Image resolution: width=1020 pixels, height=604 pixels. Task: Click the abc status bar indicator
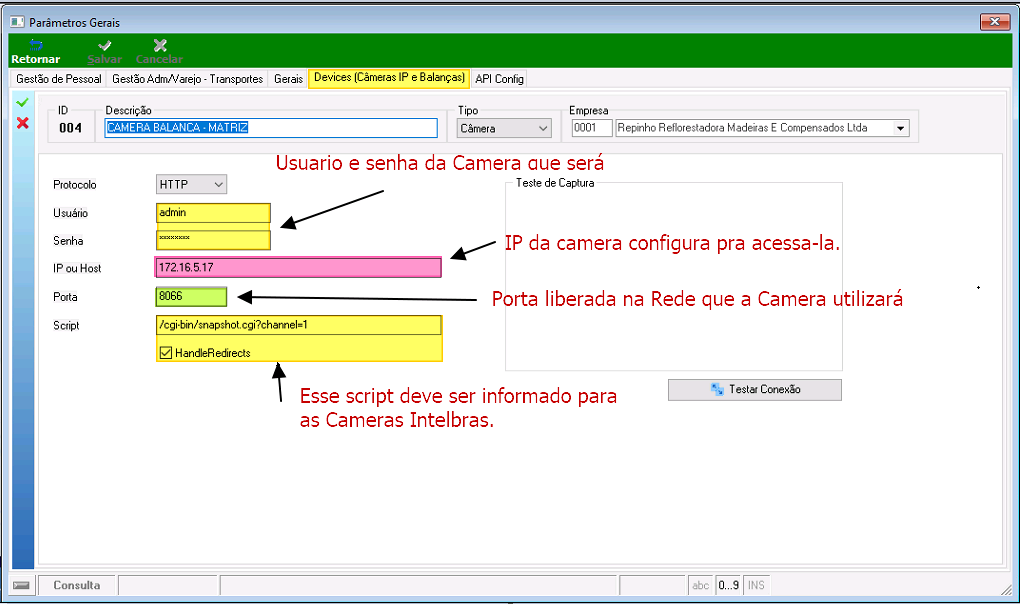coord(701,585)
